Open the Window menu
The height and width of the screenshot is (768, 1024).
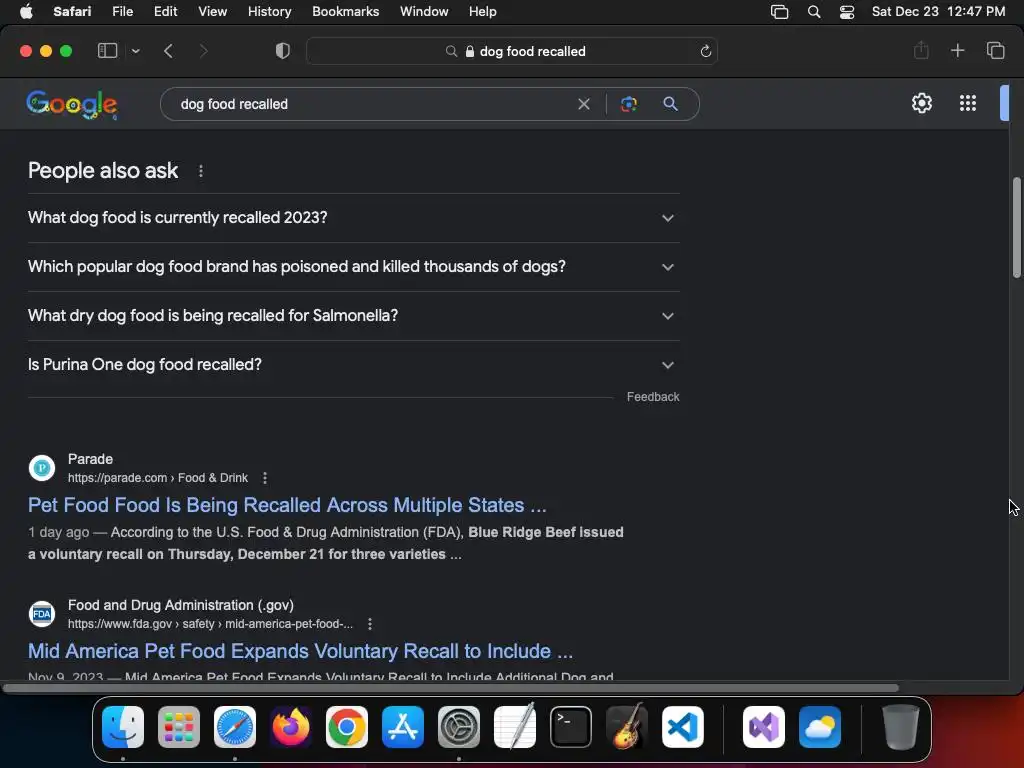tap(424, 12)
